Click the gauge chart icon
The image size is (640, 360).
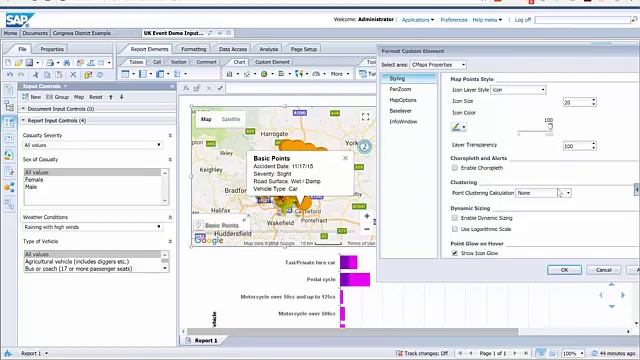coord(316,74)
